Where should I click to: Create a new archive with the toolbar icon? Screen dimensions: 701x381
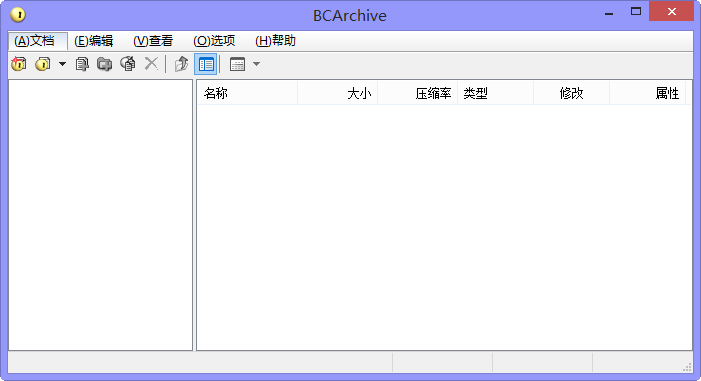pos(19,64)
